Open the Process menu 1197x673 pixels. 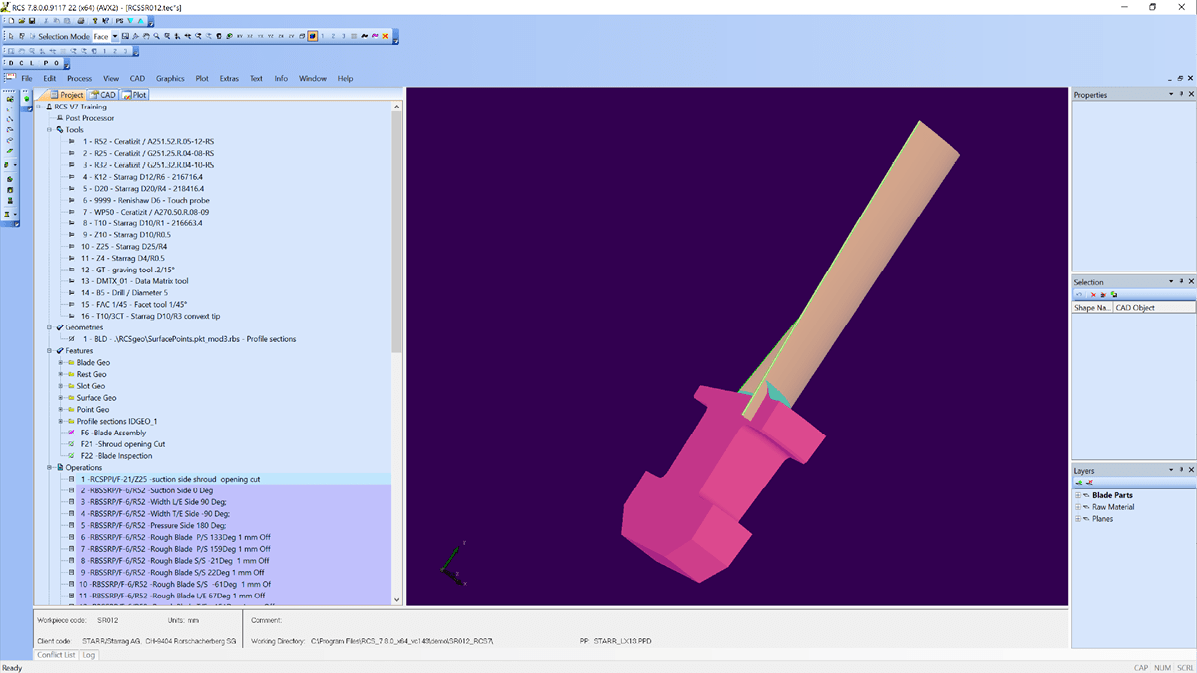79,78
